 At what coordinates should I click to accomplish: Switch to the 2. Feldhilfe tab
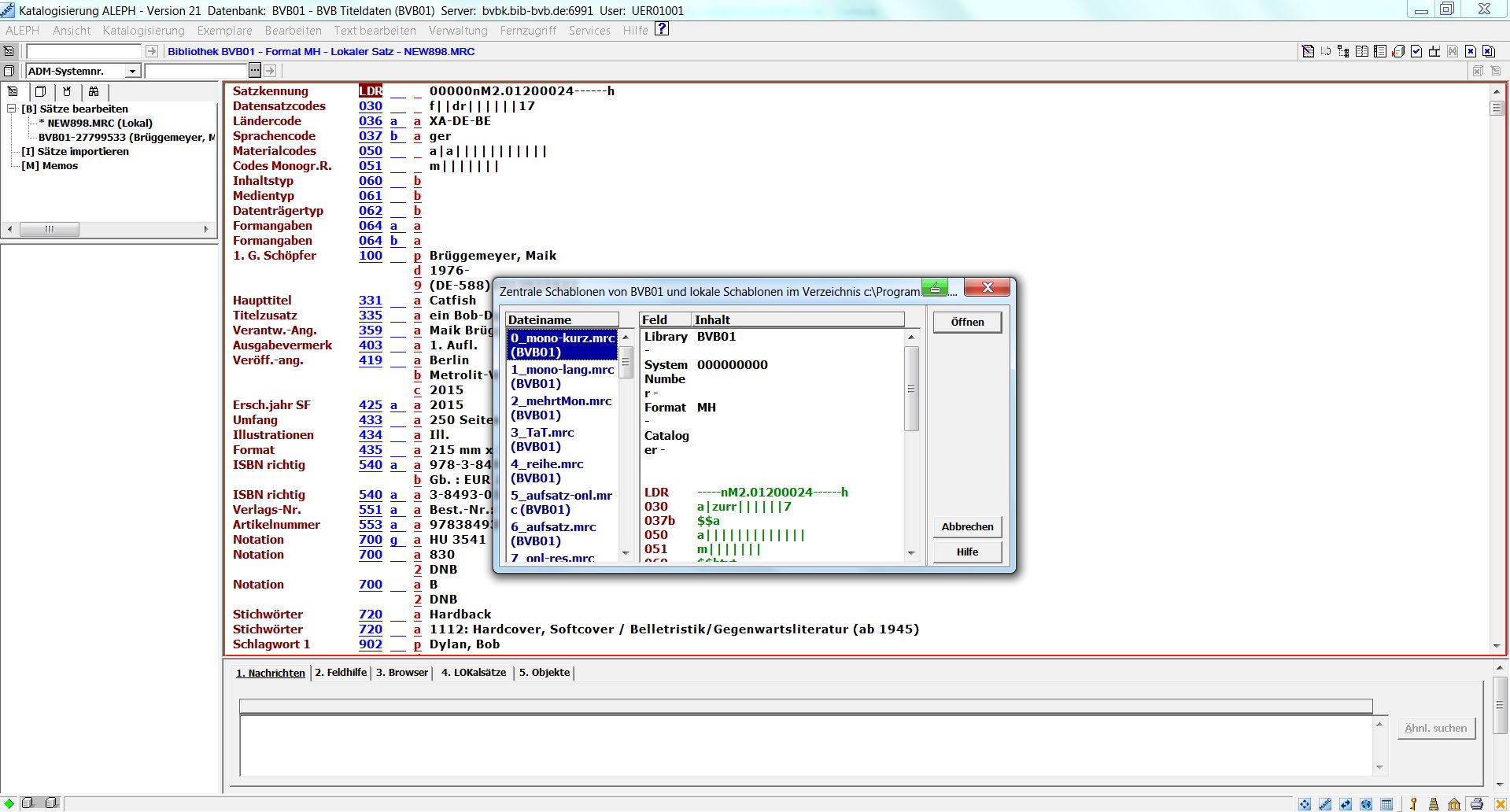click(x=341, y=673)
